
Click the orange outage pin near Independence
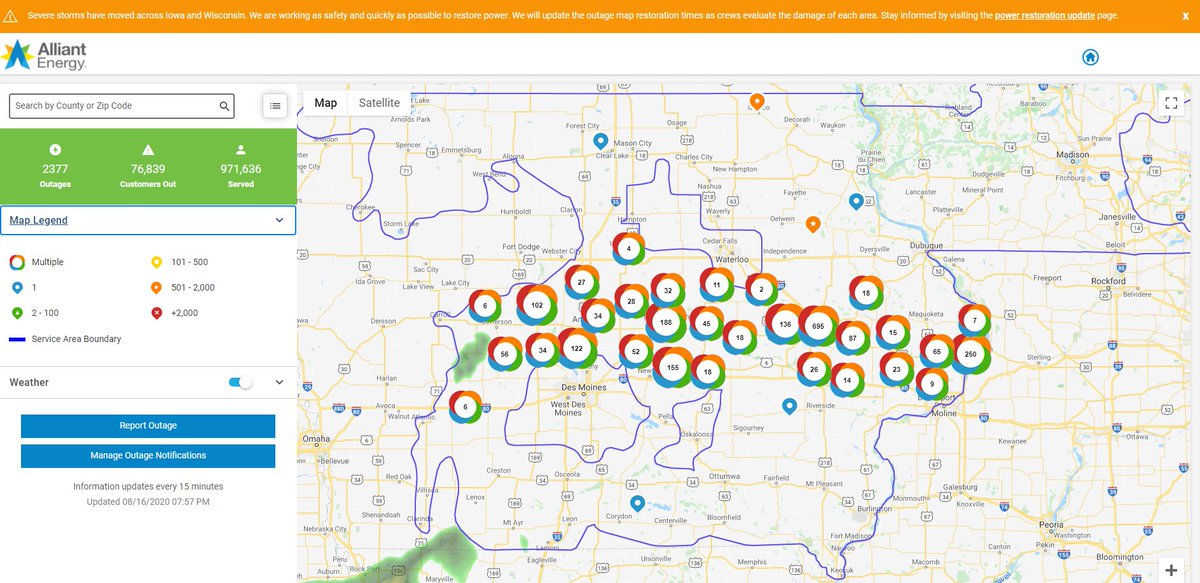[x=813, y=224]
